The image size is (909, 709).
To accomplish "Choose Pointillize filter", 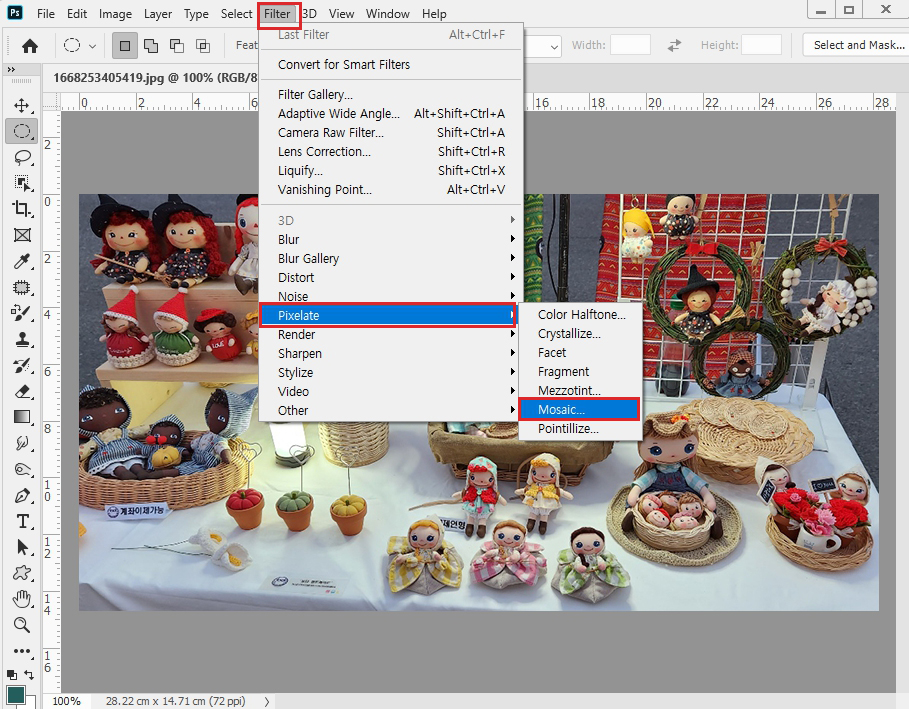I will pyautogui.click(x=580, y=428).
